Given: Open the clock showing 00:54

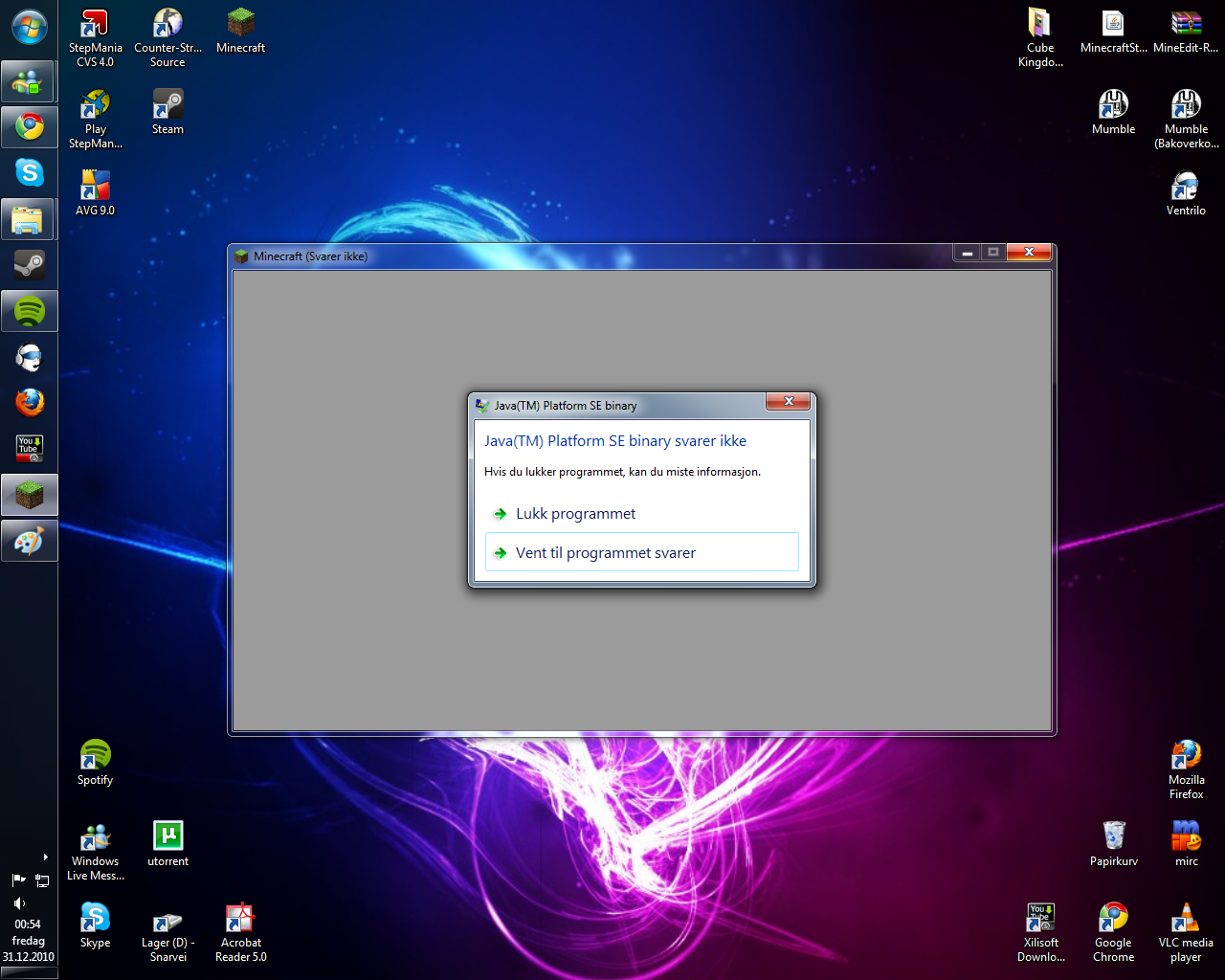Looking at the screenshot, I should click(28, 940).
